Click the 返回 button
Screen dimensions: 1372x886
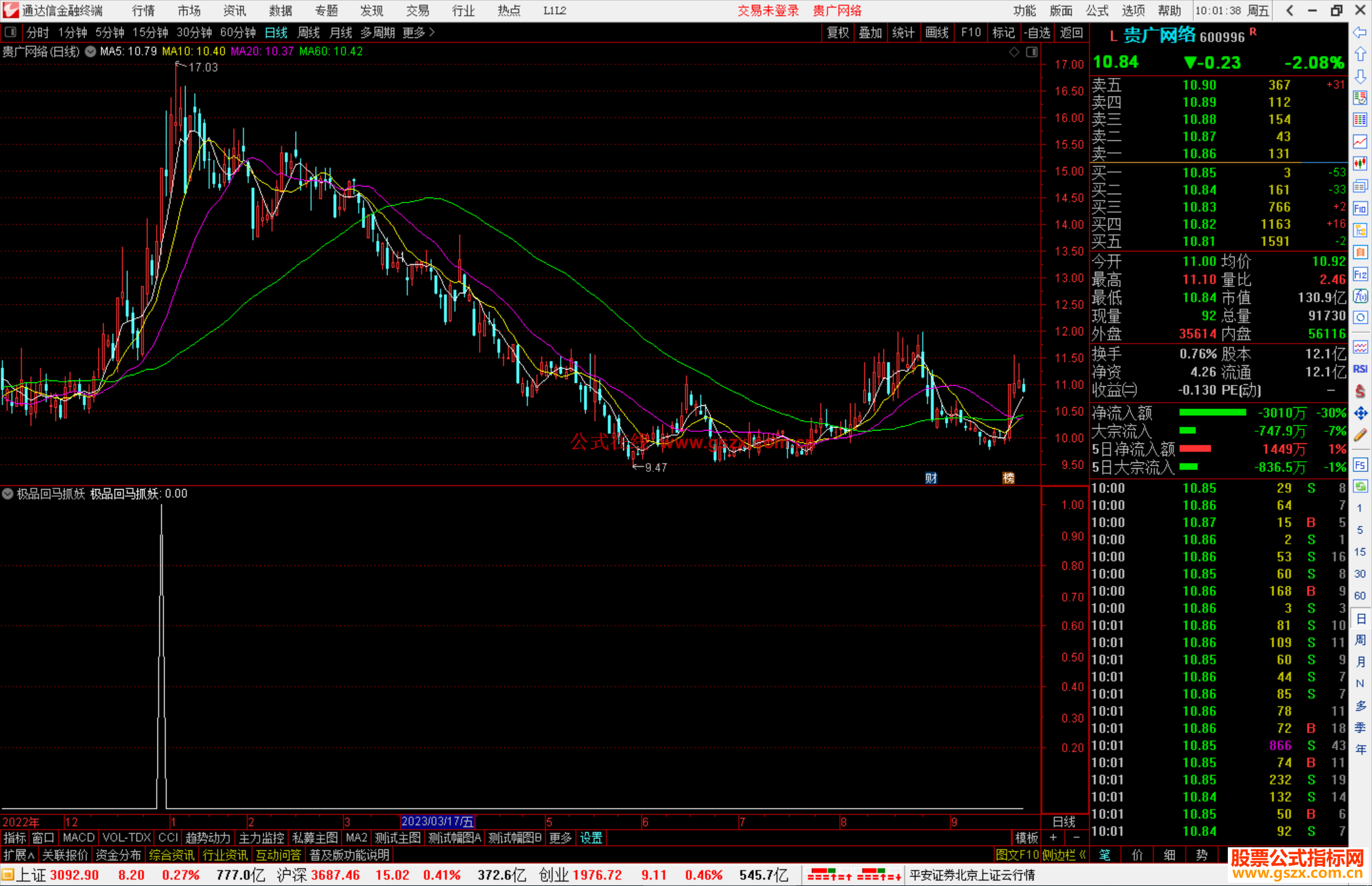click(1072, 32)
